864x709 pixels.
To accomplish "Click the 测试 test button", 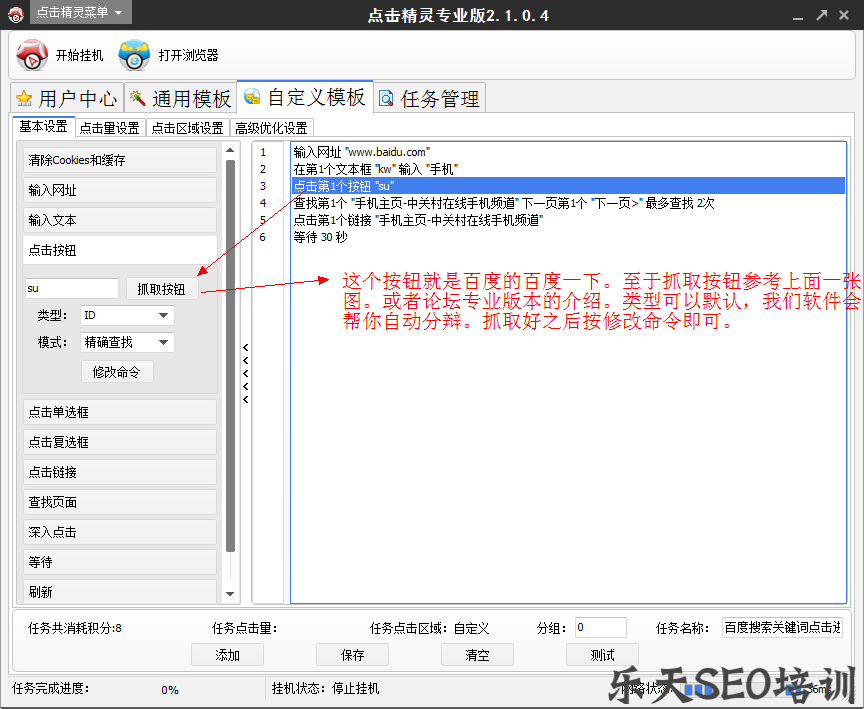I will coord(602,655).
